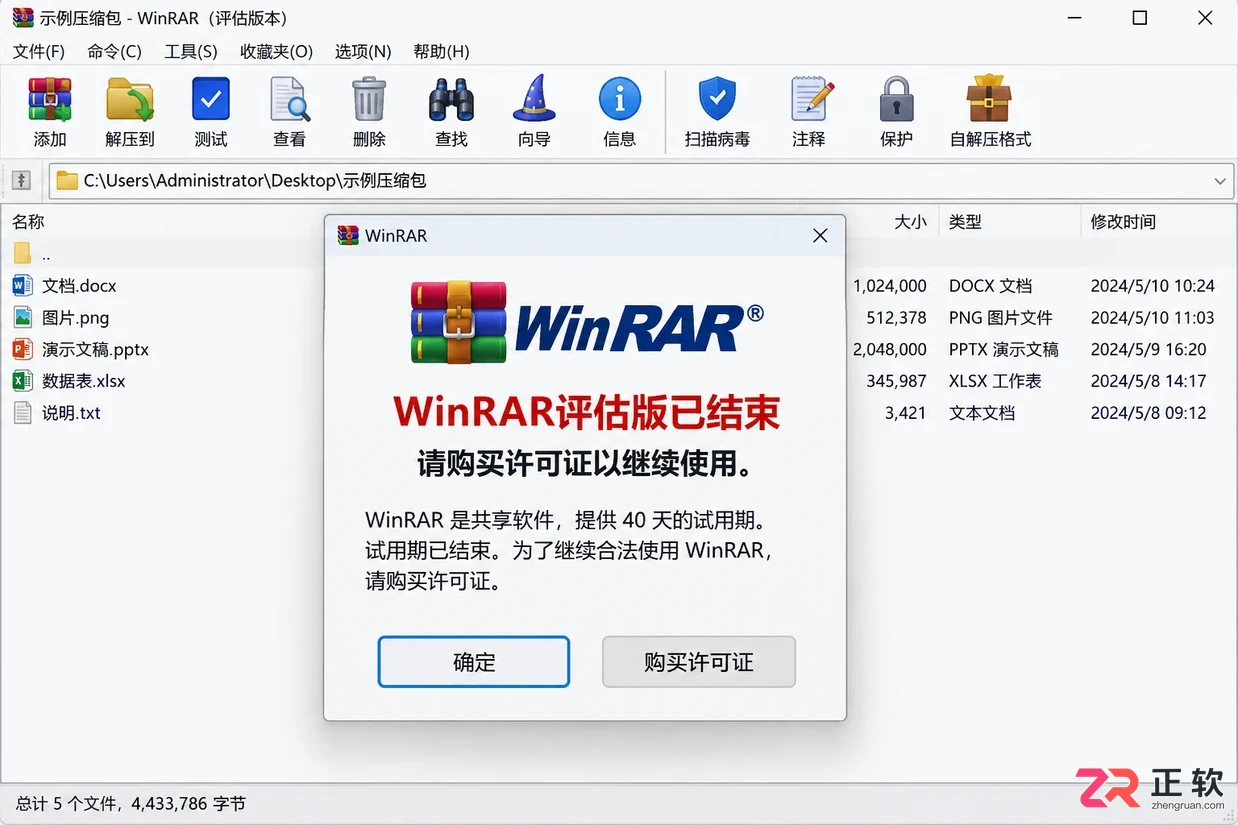Run the 测试 (Test) archive tool
This screenshot has width=1238, height=825.
click(x=210, y=100)
